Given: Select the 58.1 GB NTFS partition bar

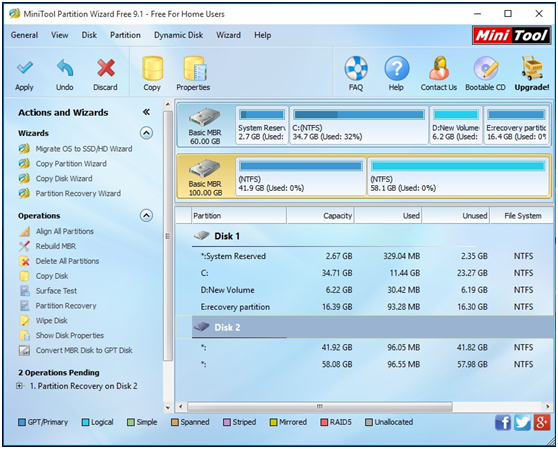Looking at the screenshot, I should point(458,176).
